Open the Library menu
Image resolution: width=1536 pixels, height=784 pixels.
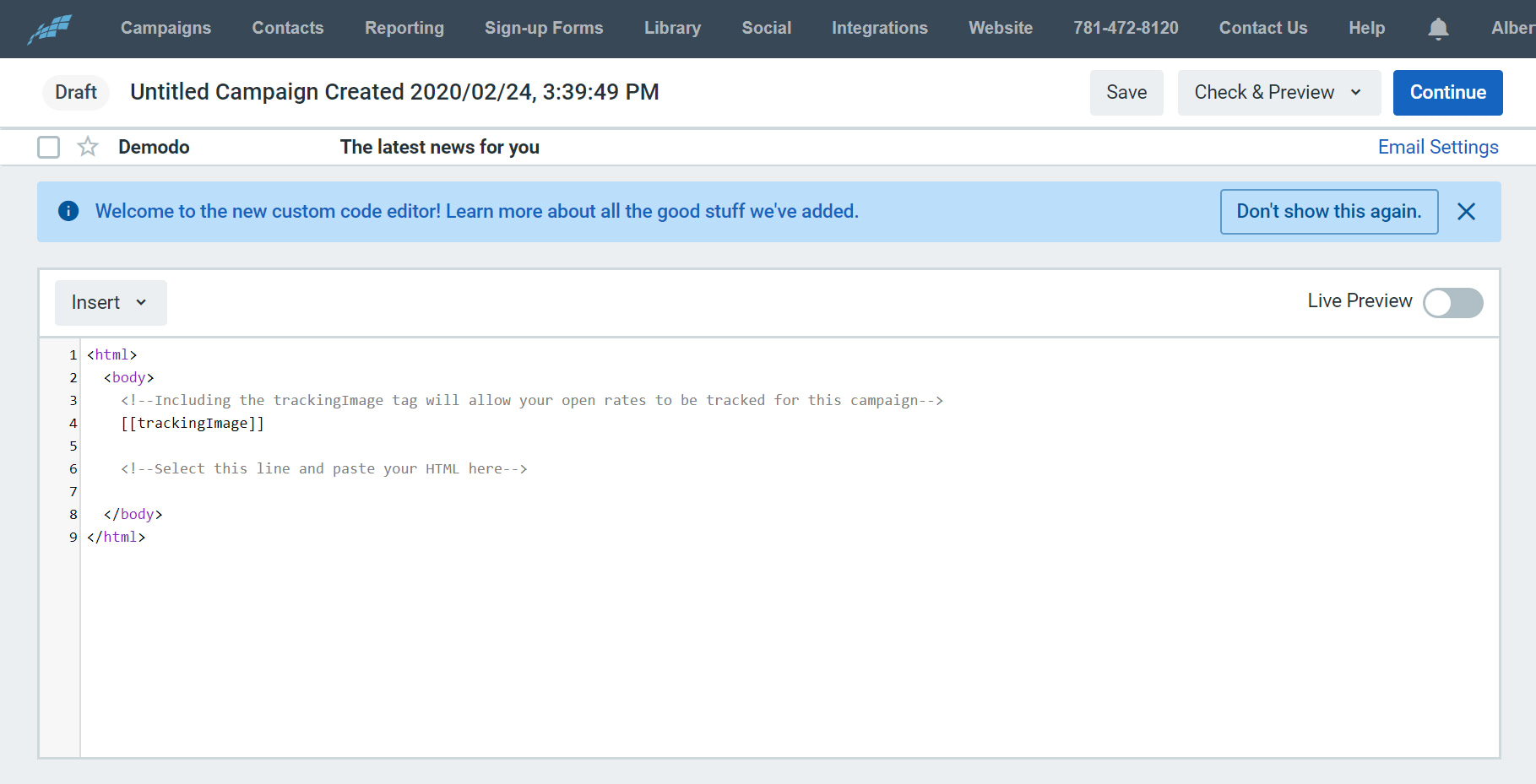673,28
